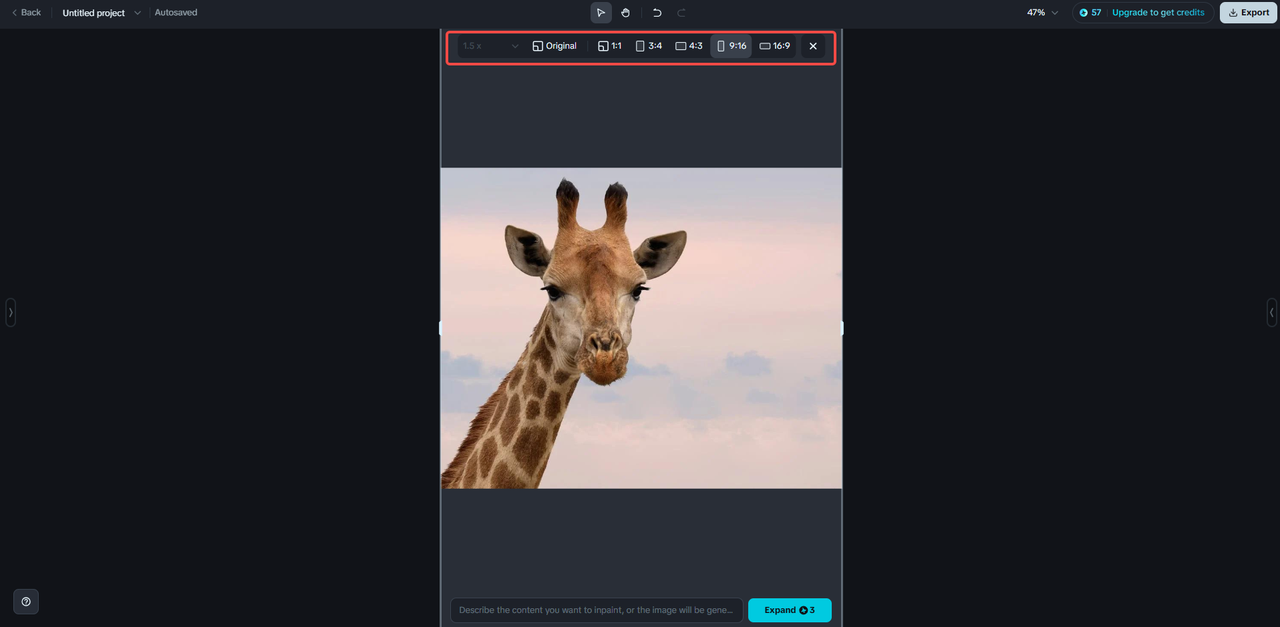Close the aspect ratio toolbar
Screen dimensions: 1280x627
(813, 46)
